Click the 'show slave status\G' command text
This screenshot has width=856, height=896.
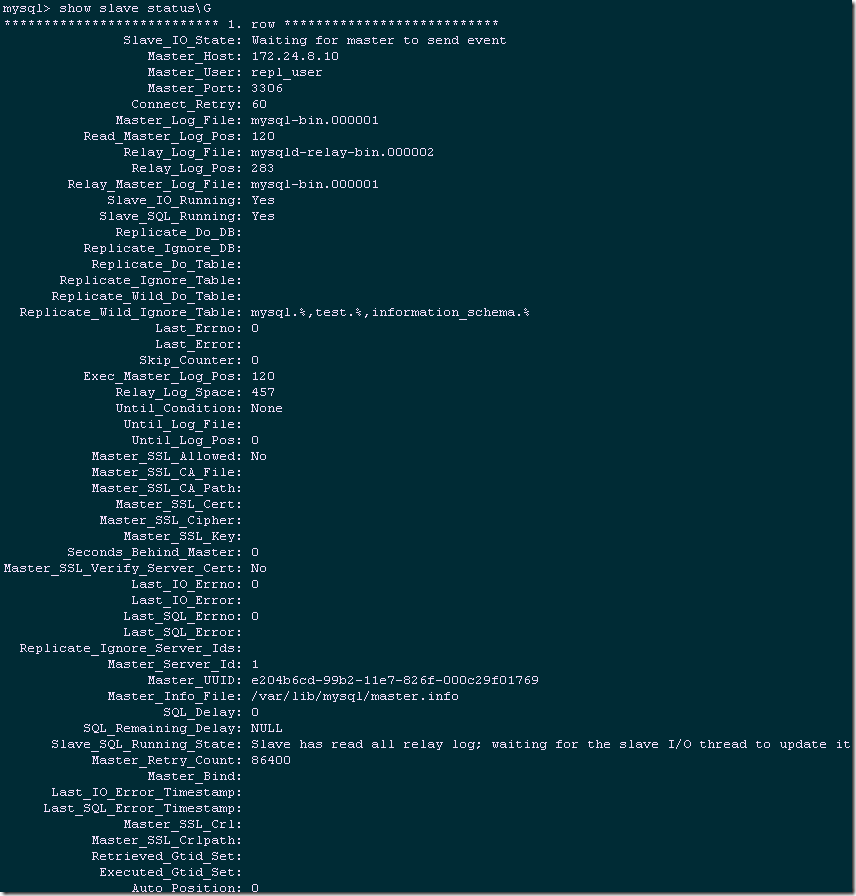pos(121,8)
